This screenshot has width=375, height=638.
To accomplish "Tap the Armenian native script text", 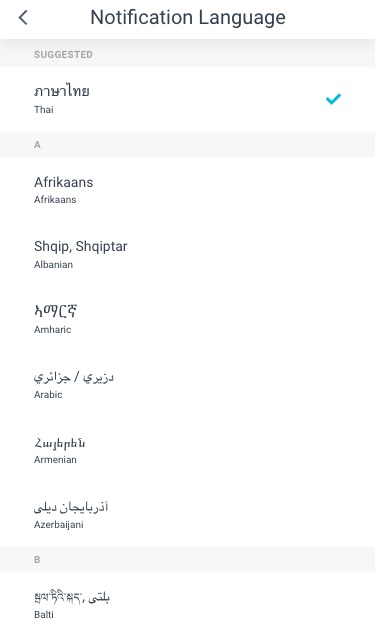I will tap(60, 442).
